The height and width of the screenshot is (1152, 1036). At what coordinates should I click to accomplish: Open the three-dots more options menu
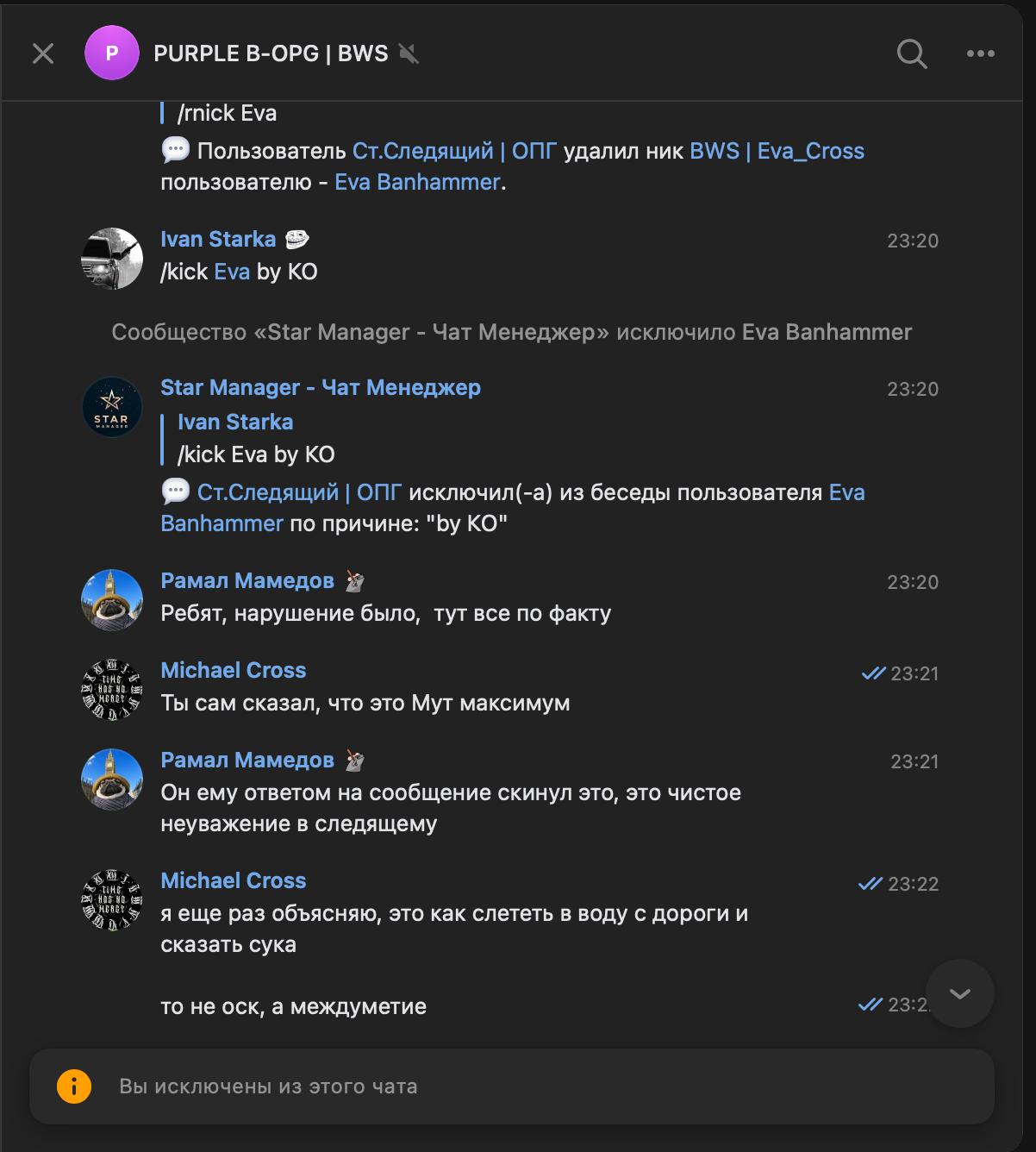coord(980,53)
